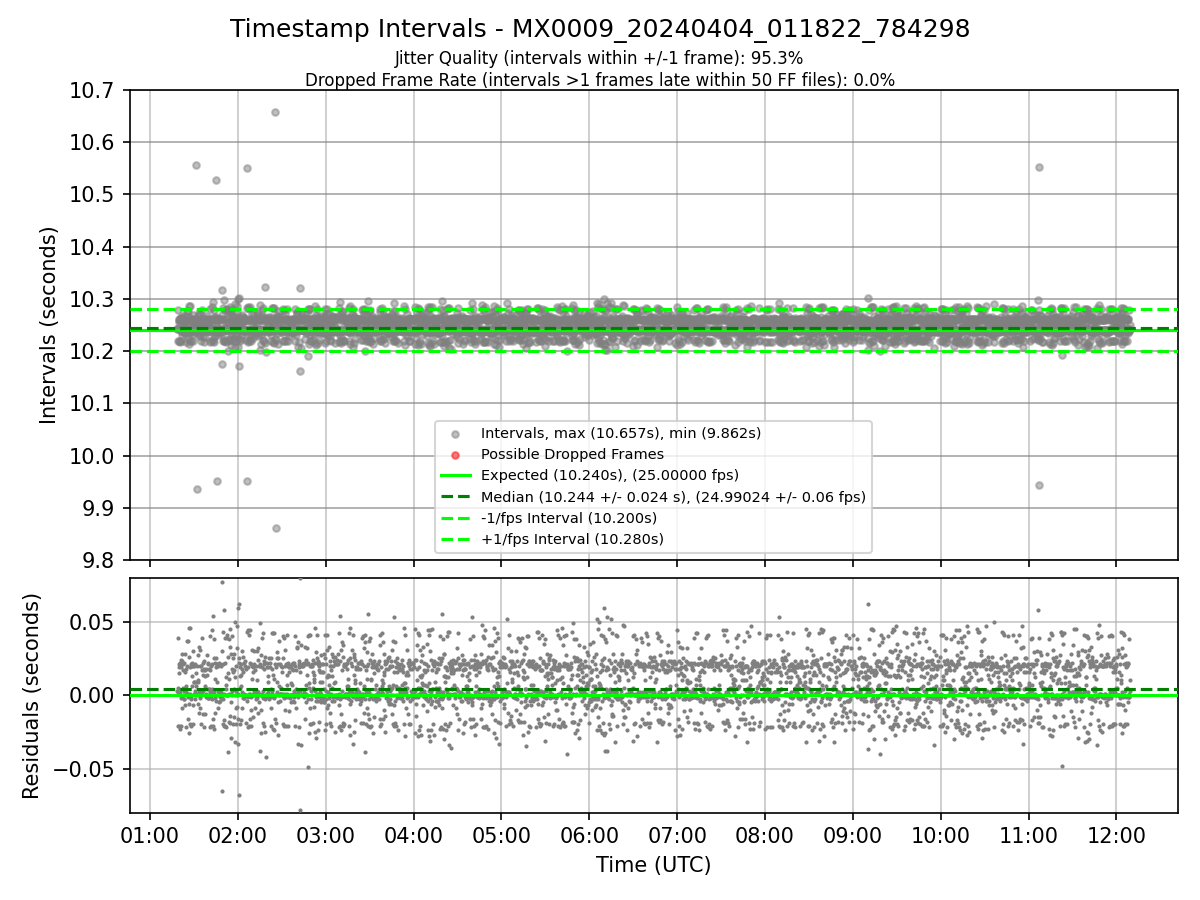Click the '09:00' time tick label

click(x=853, y=834)
